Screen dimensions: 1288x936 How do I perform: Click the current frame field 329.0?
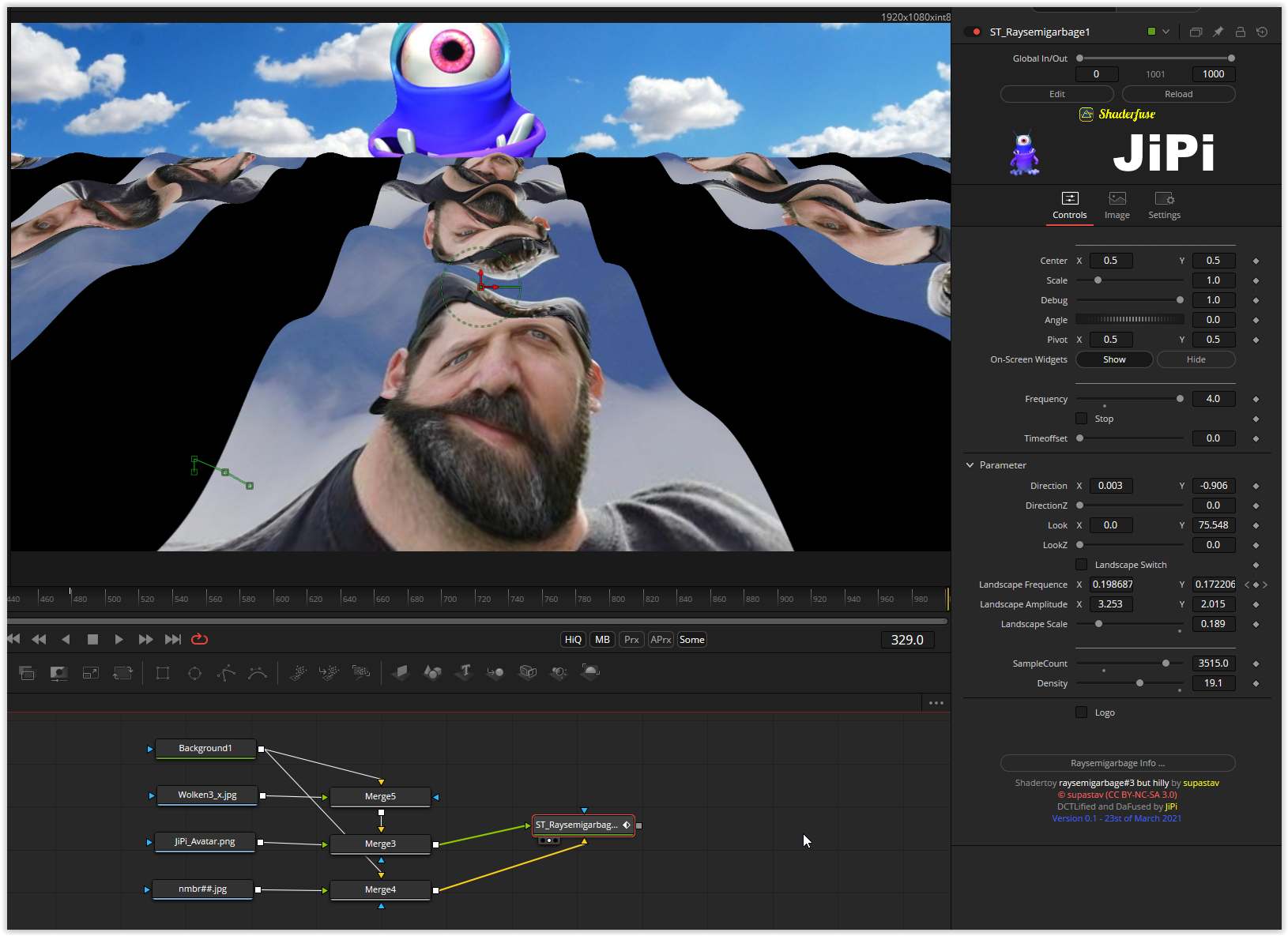point(907,640)
